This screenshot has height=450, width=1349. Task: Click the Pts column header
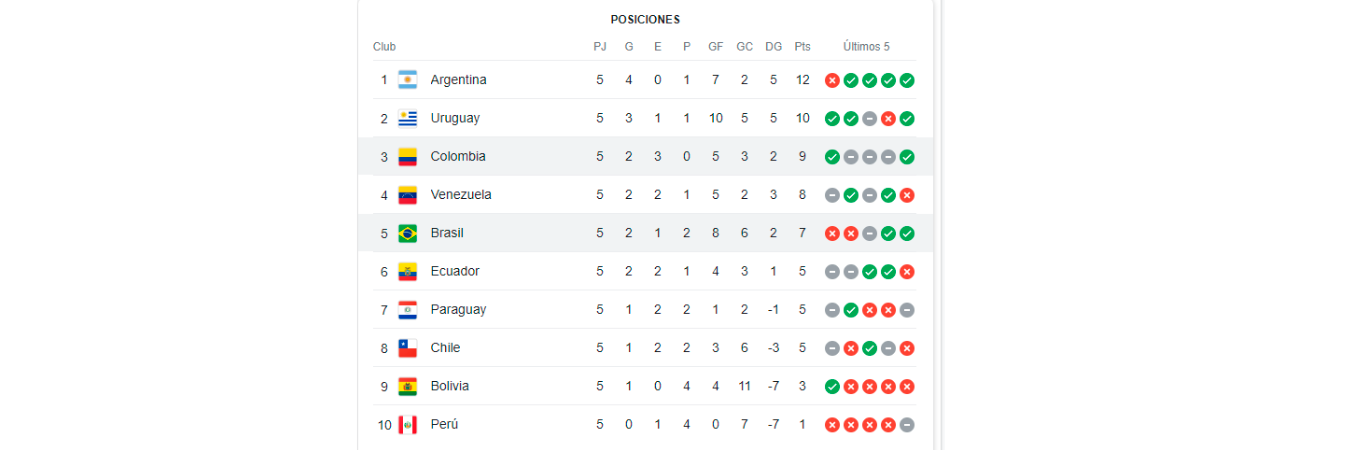pyautogui.click(x=802, y=47)
